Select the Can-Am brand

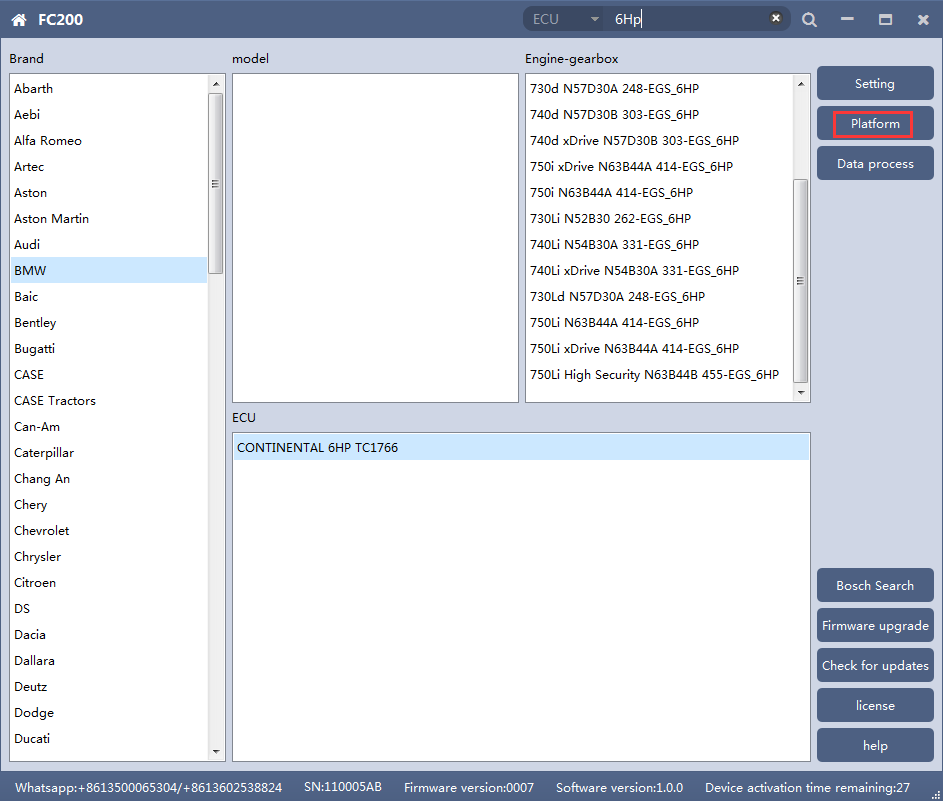[x=109, y=426]
